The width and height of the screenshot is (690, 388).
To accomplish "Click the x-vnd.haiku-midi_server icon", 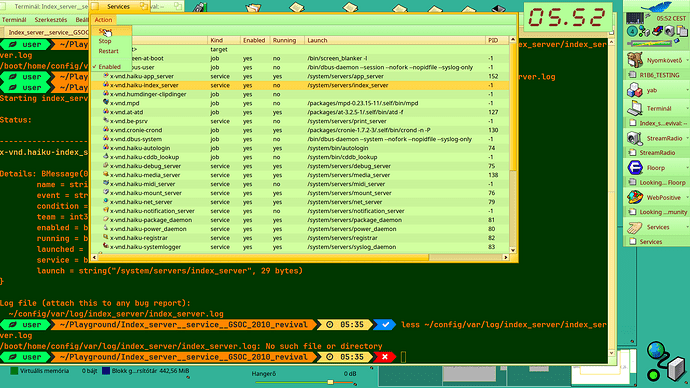I will click(106, 183).
